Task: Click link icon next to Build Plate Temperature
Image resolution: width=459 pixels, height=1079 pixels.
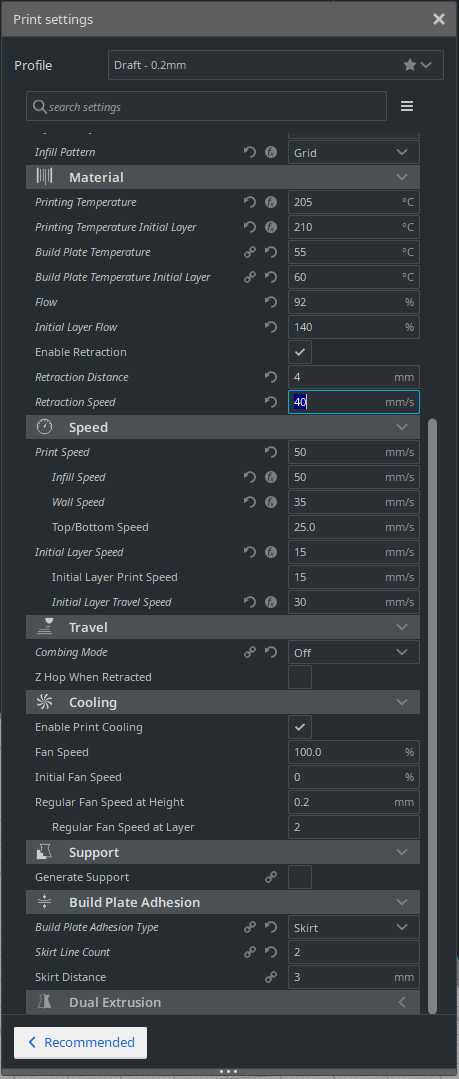Action: point(250,253)
